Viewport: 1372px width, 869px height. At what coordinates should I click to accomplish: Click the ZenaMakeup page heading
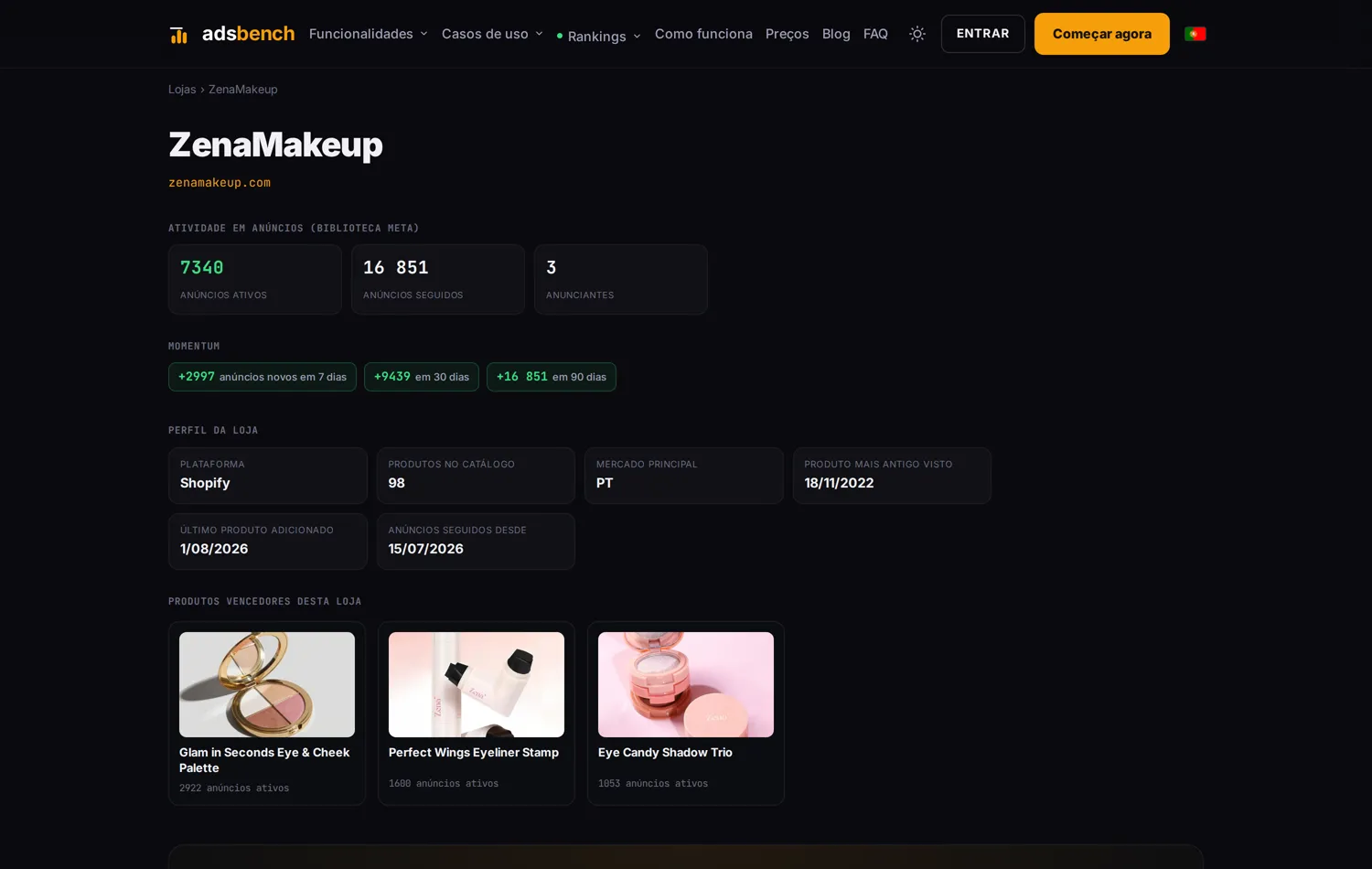click(275, 145)
